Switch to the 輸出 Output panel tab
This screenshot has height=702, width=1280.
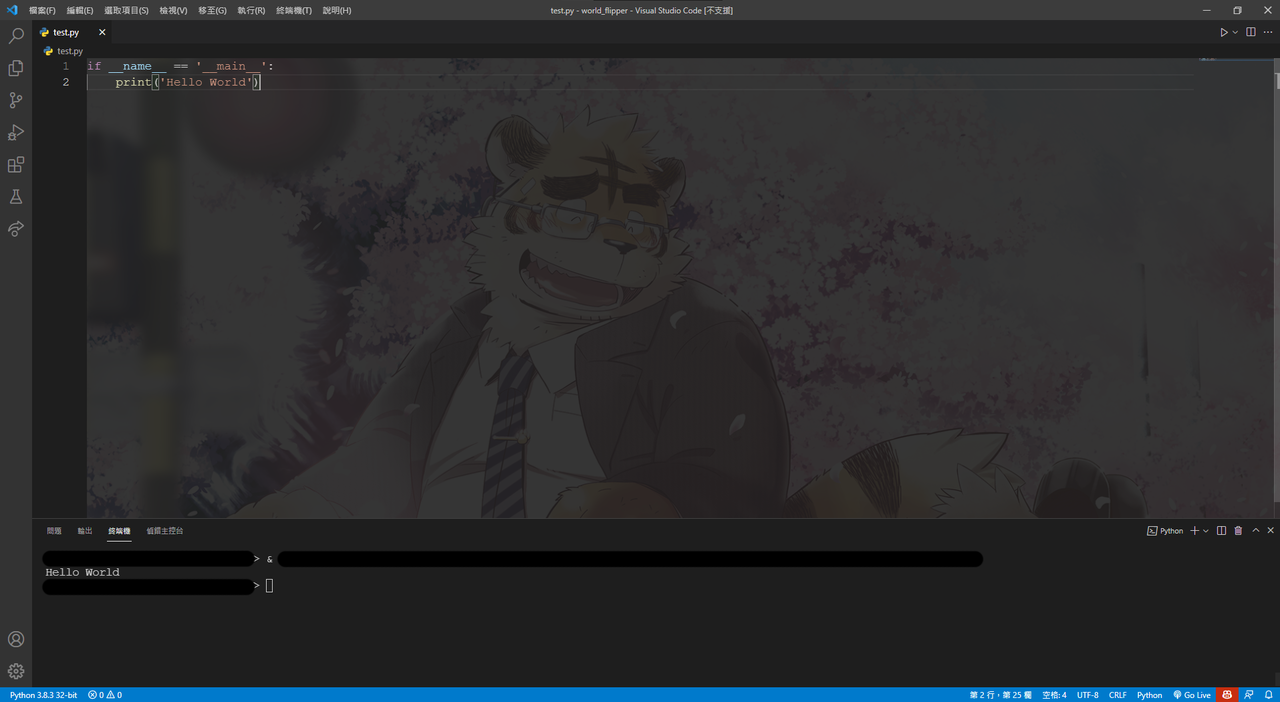point(85,531)
